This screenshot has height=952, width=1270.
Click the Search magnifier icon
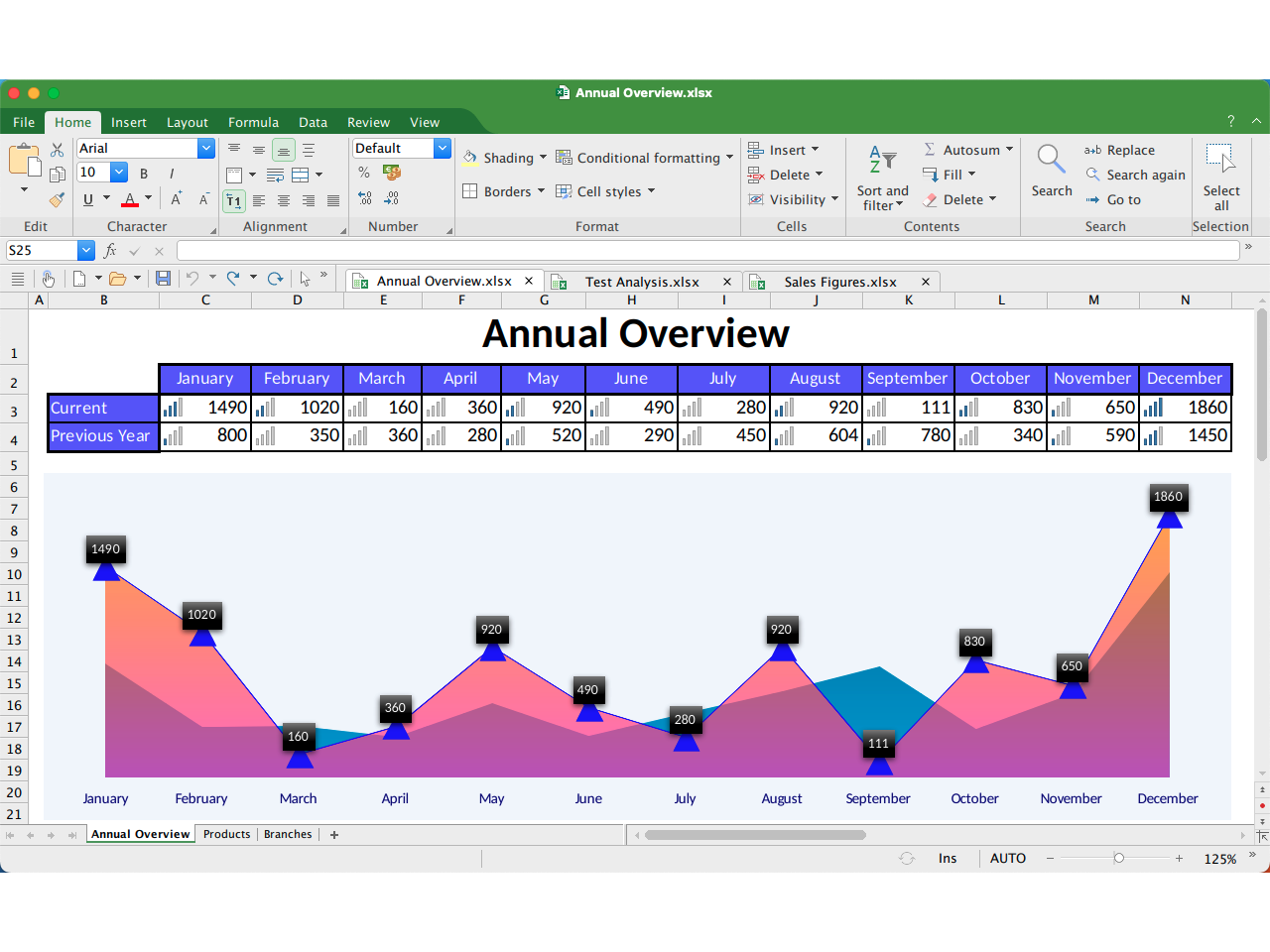click(x=1051, y=159)
